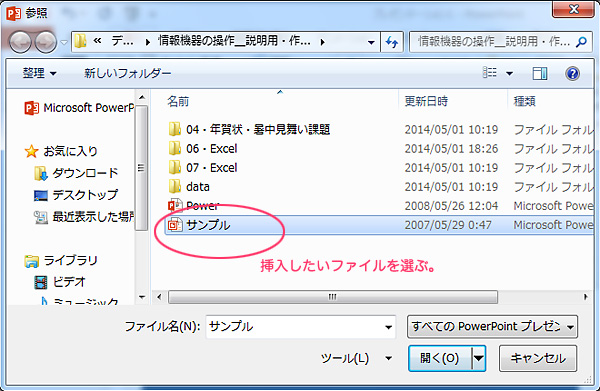Click the horizontal scrollbar thumb in file list
This screenshot has height=391, width=600.
pyautogui.click(x=333, y=297)
